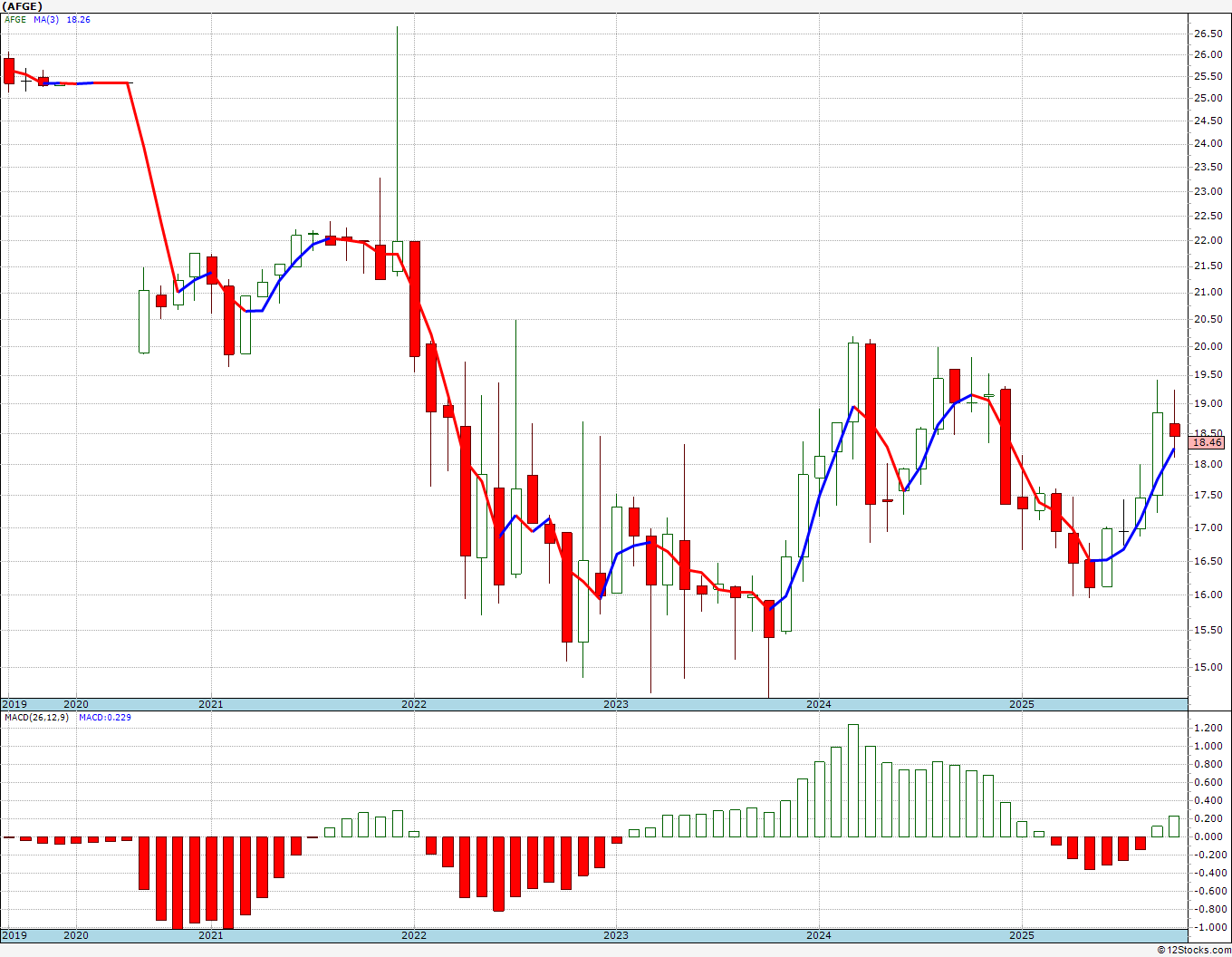Click the -0.400 MACD axis label
1232x957 pixels.
[1208, 873]
